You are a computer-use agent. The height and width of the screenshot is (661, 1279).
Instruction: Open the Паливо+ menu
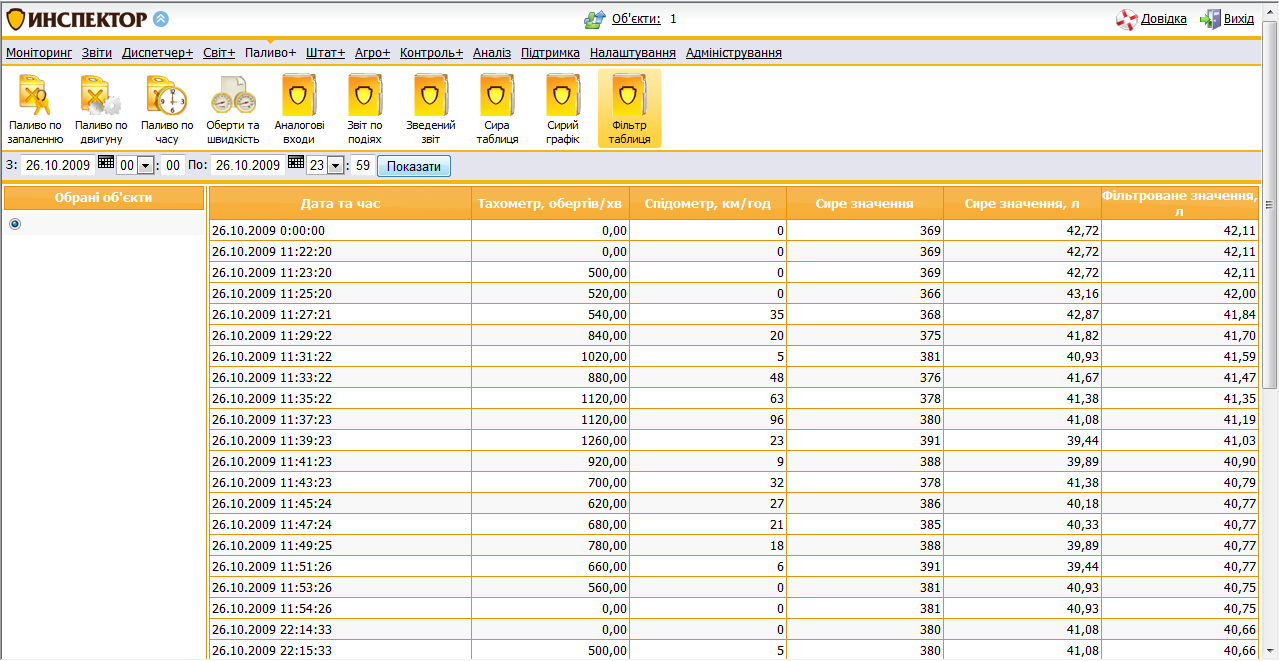[x=271, y=53]
